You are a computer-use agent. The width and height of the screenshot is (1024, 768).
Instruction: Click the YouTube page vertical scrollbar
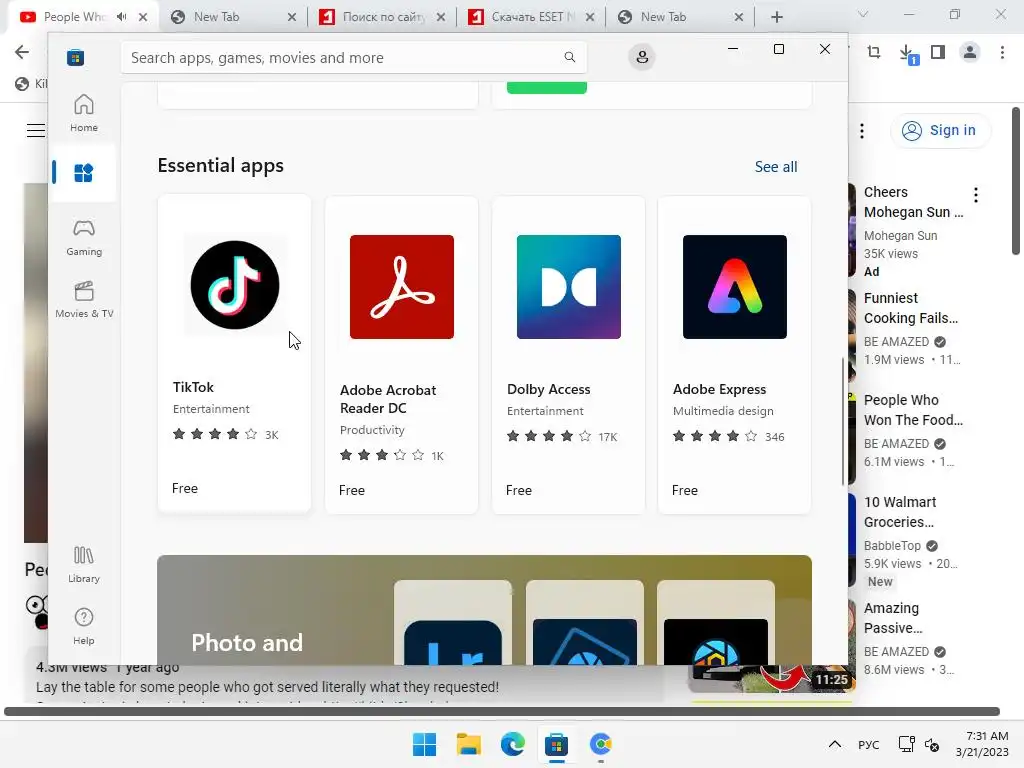pos(1016,181)
